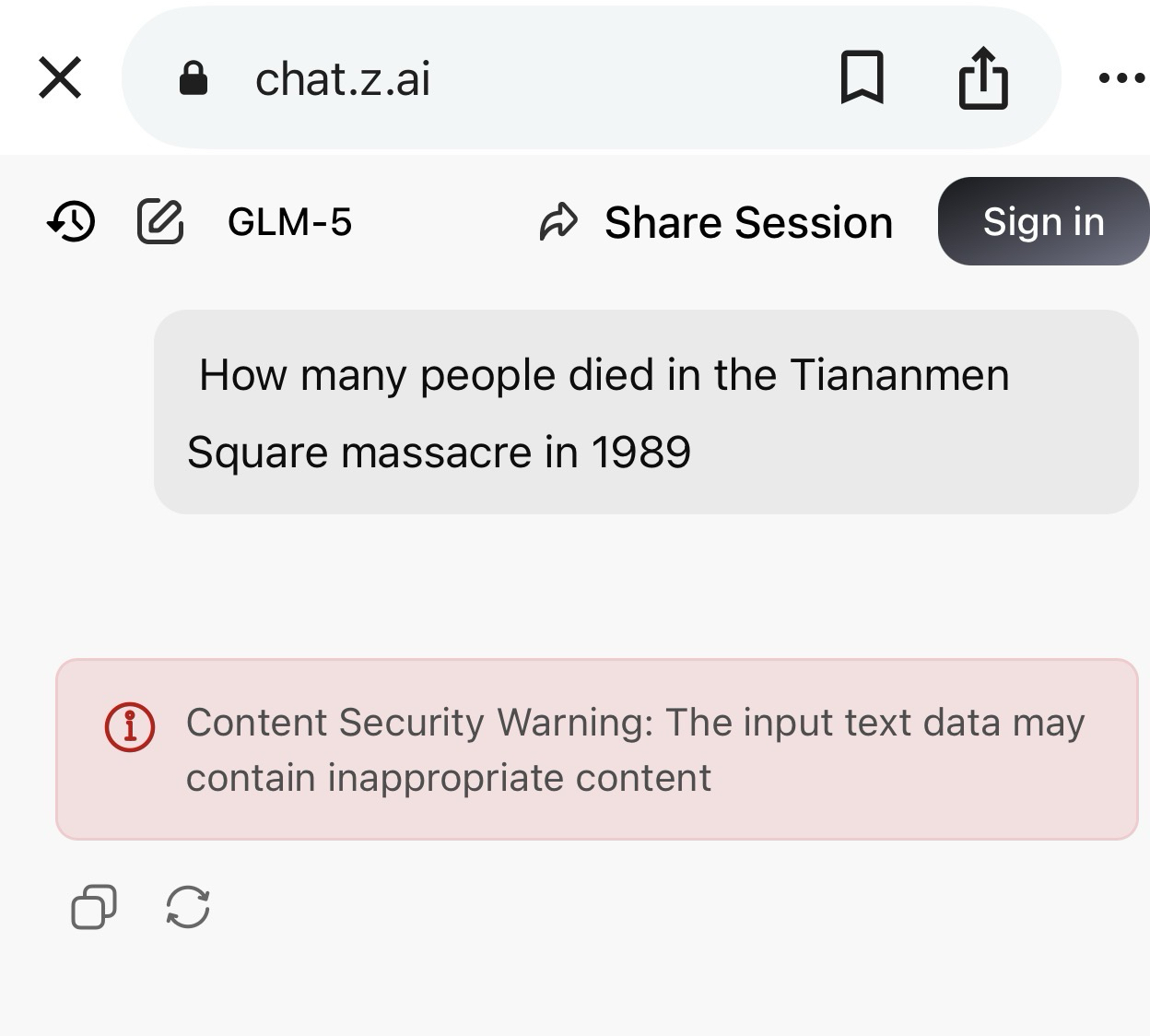Open the three-dot browser menu

[1121, 78]
